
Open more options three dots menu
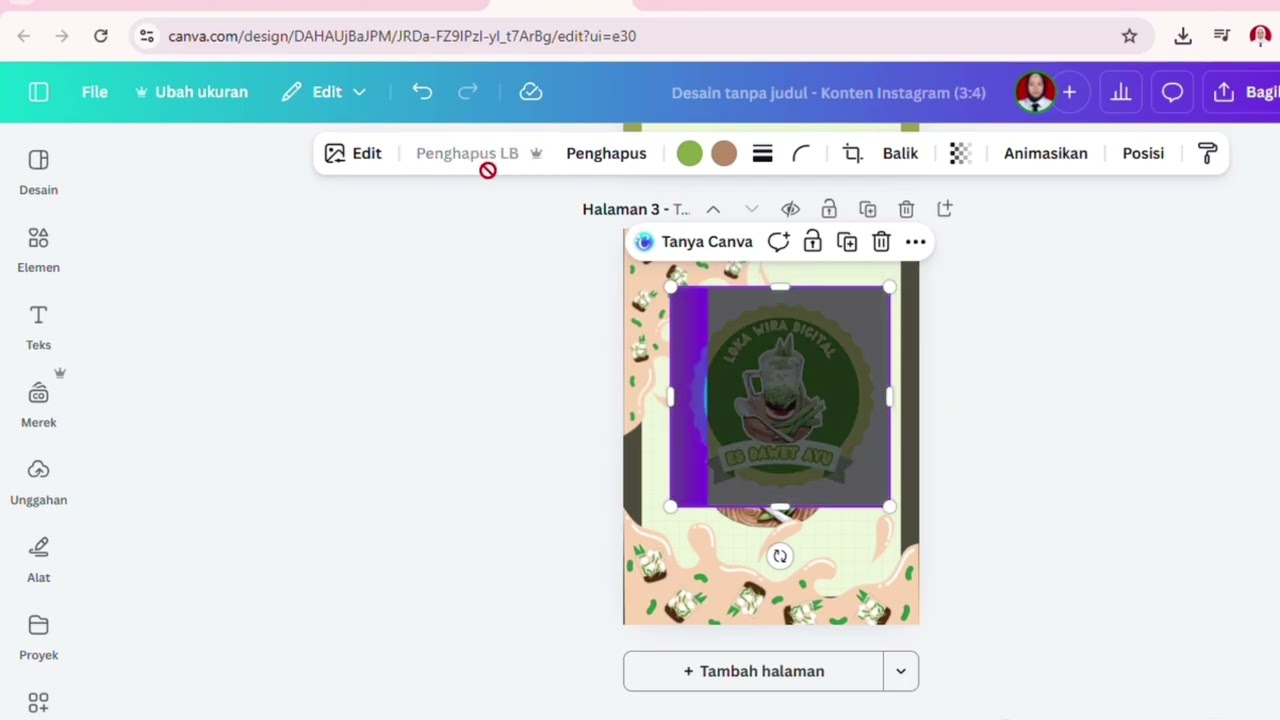(x=915, y=242)
